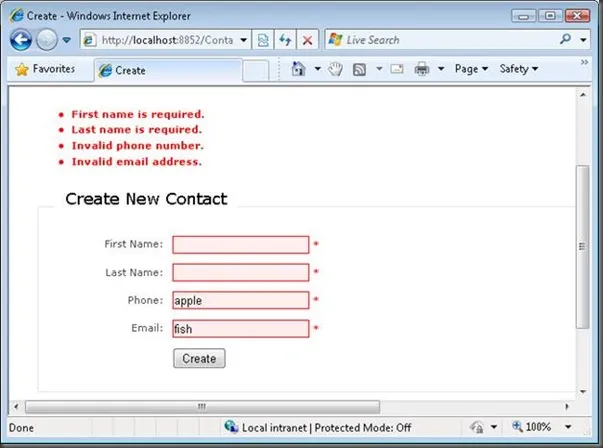Go back using the Back arrow button
The height and width of the screenshot is (448, 603).
[21, 40]
